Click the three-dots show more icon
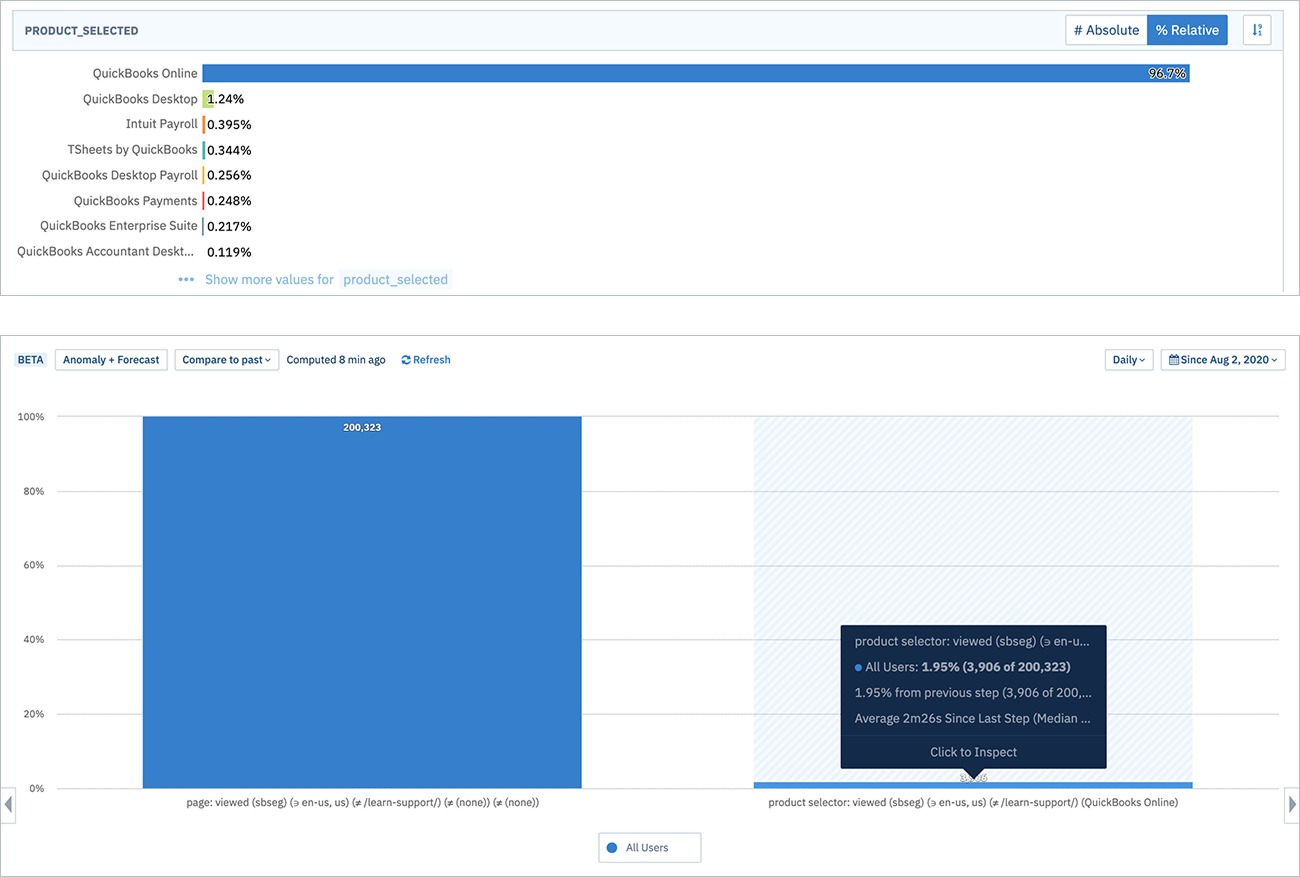Viewport: 1300px width, 877px height. (x=186, y=280)
